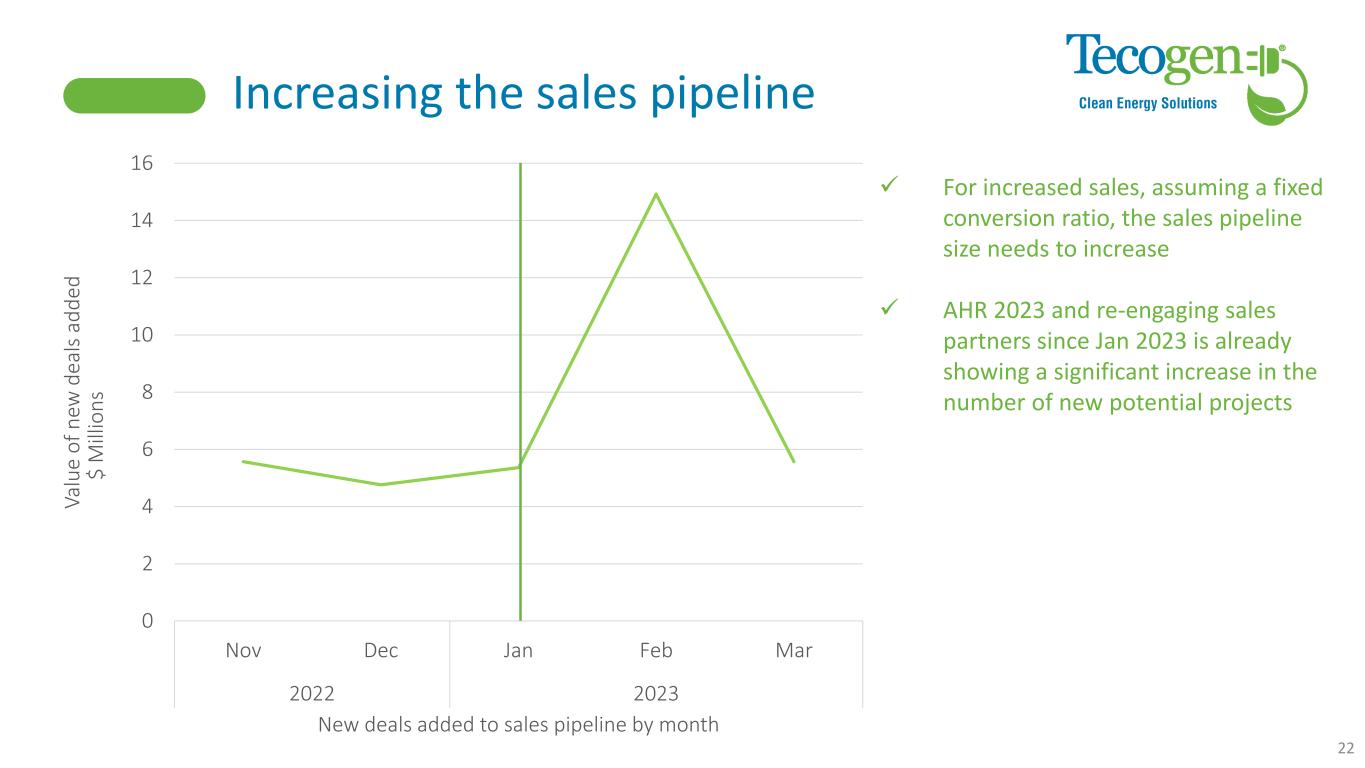
Task: Select the 'Dec' axis label
Action: [381, 651]
